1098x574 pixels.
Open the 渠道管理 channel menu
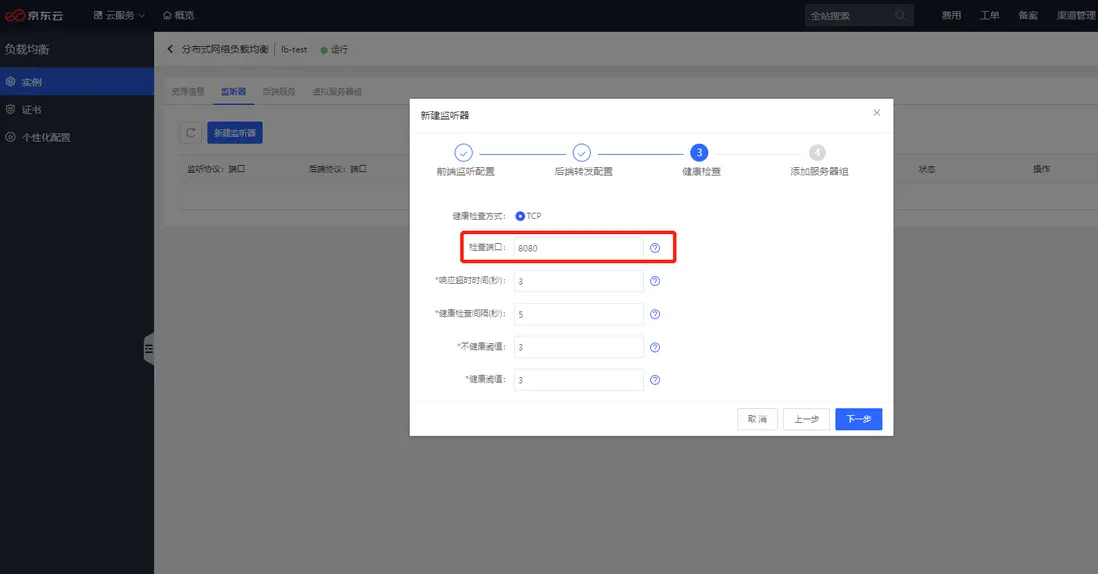coord(1076,15)
